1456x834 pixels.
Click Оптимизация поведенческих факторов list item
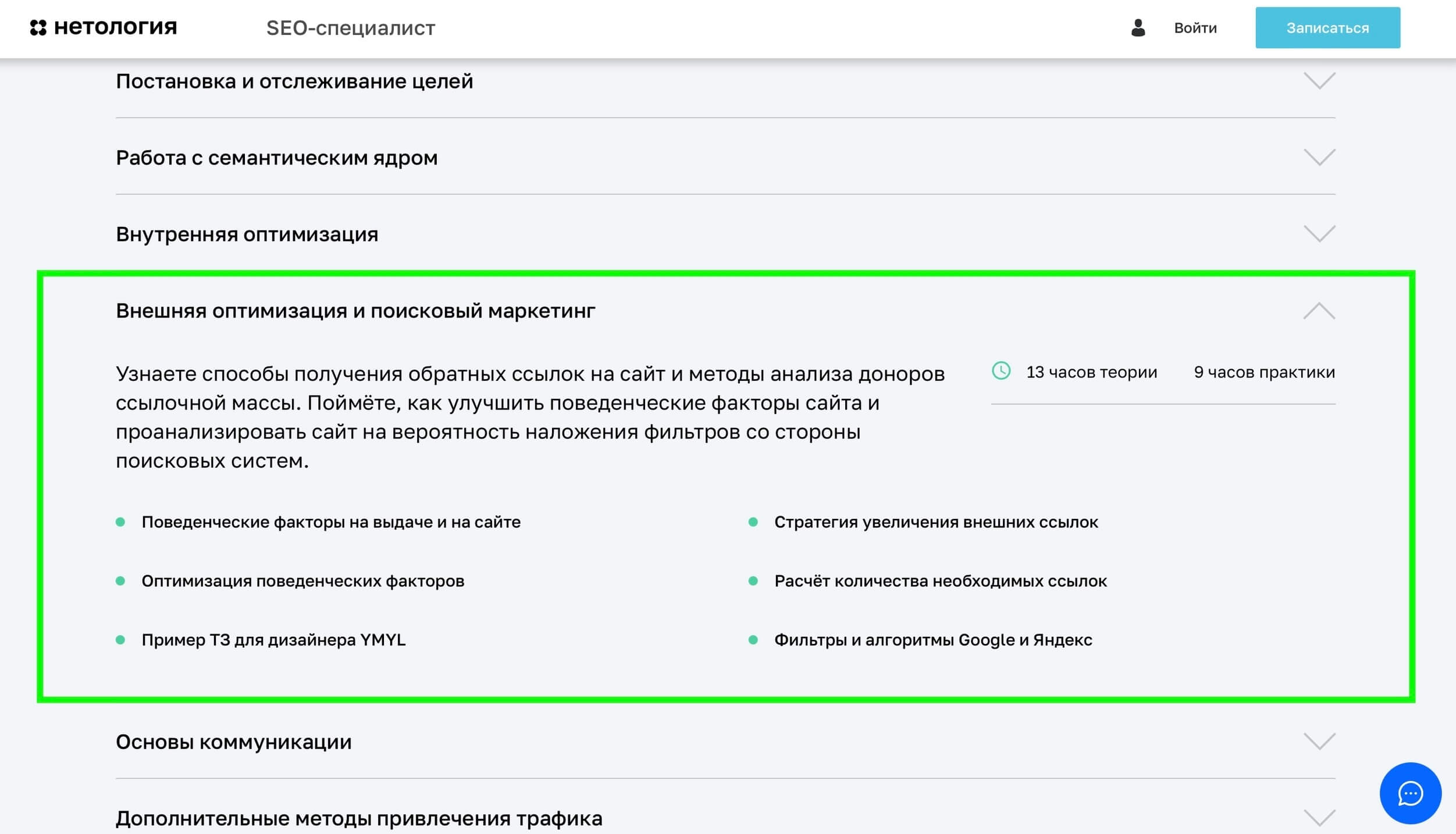[303, 581]
